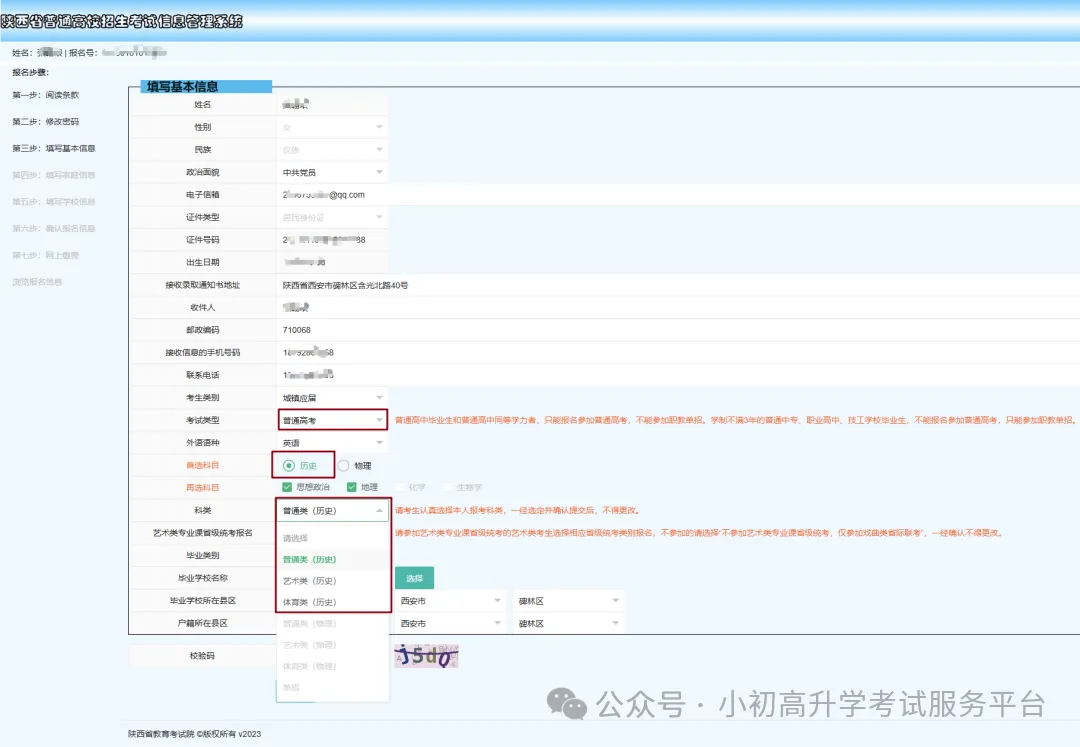
Task: Click the 邮政编码 field showing 710068
Action: (x=678, y=330)
